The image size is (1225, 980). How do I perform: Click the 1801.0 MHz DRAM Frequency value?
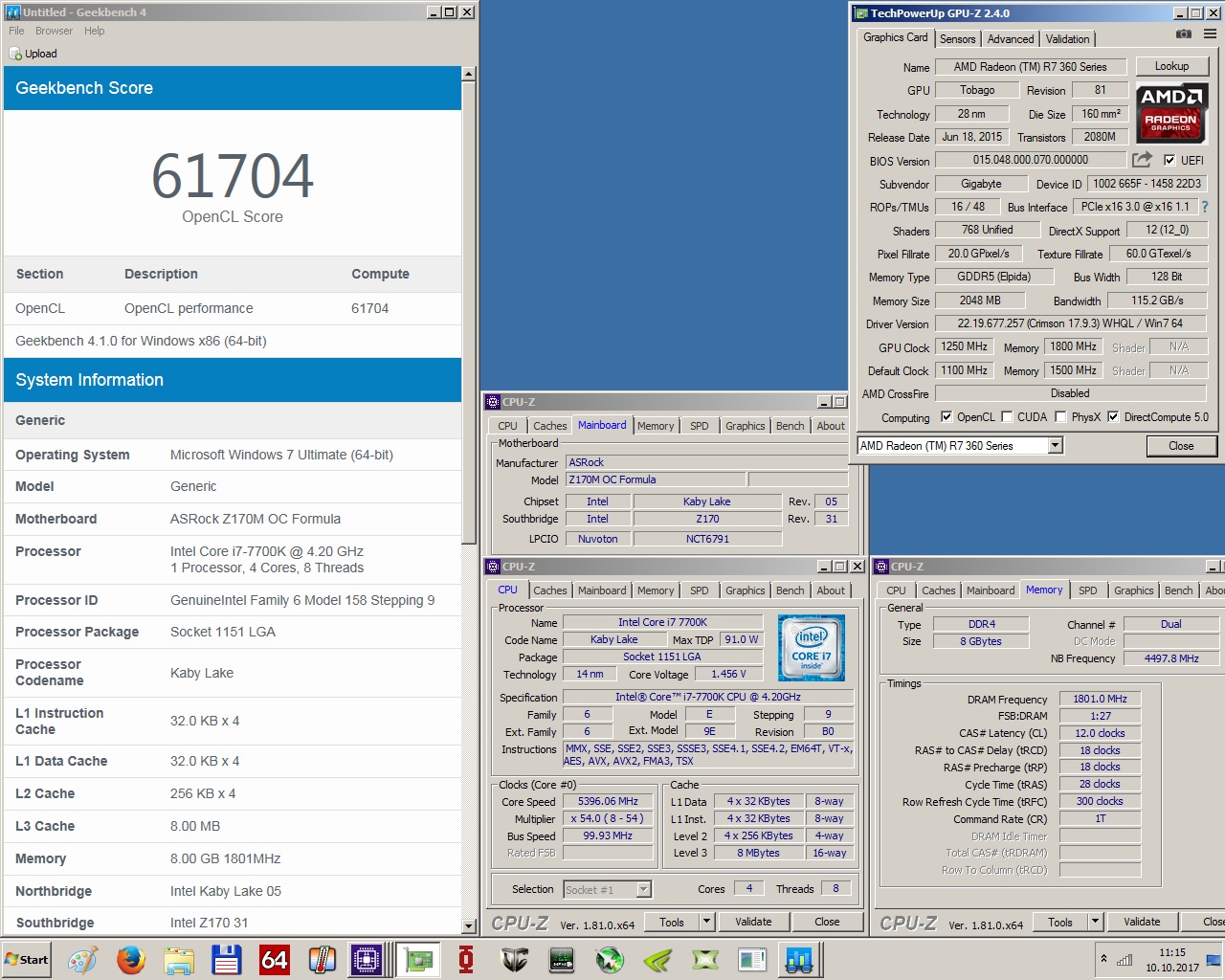(x=1100, y=700)
